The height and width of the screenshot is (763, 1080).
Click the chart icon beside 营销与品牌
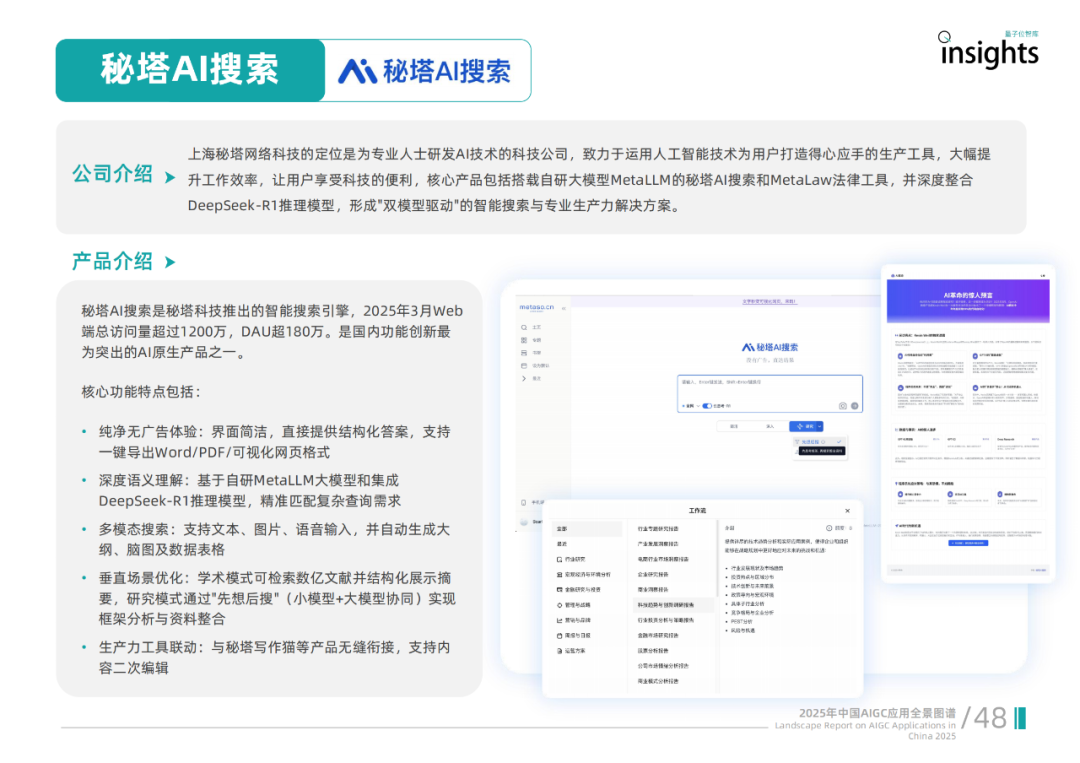pos(559,620)
